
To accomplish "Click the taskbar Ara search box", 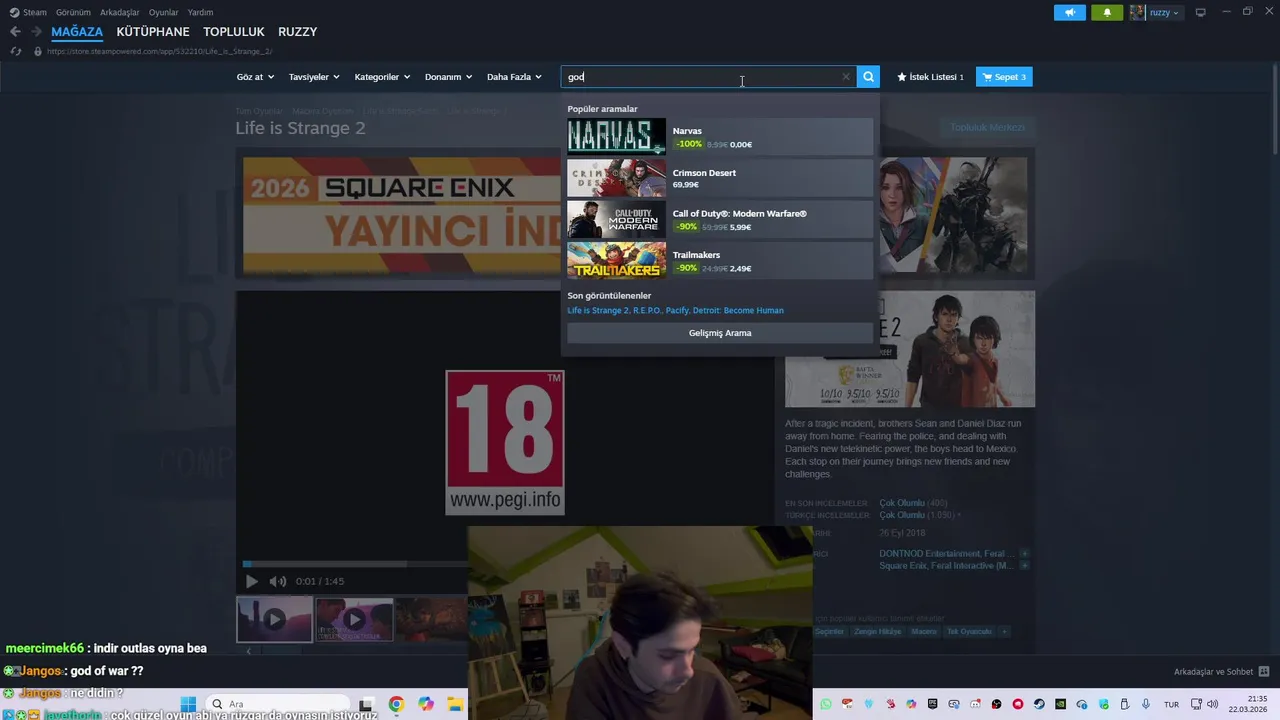I will click(278, 704).
